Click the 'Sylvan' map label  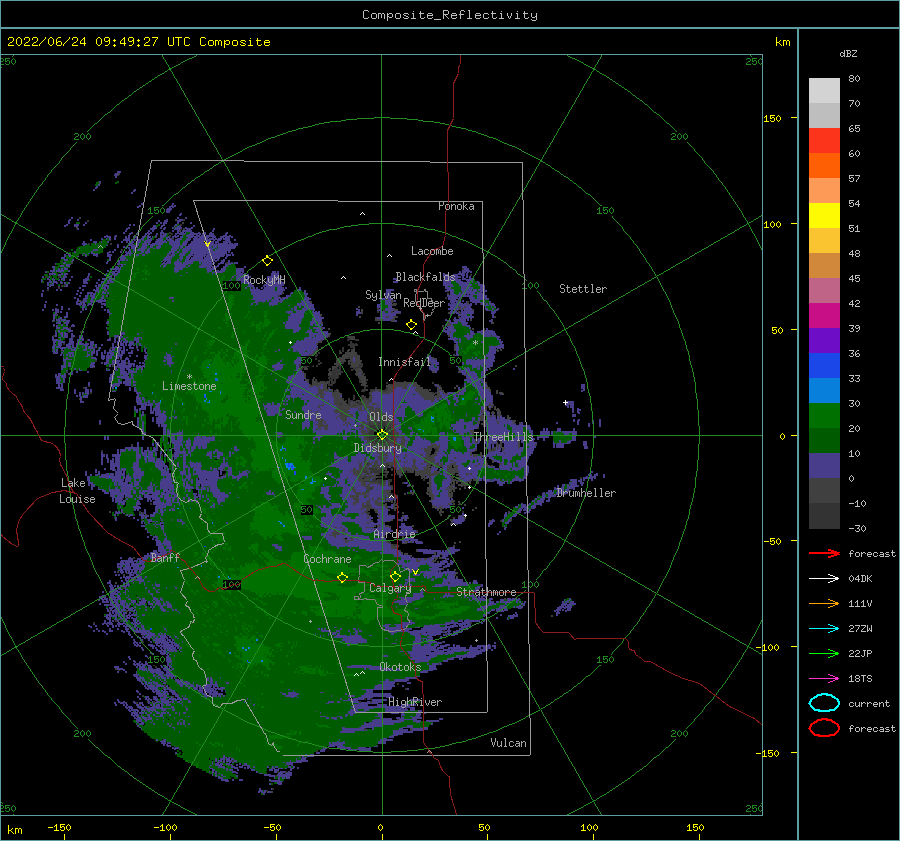click(x=383, y=295)
